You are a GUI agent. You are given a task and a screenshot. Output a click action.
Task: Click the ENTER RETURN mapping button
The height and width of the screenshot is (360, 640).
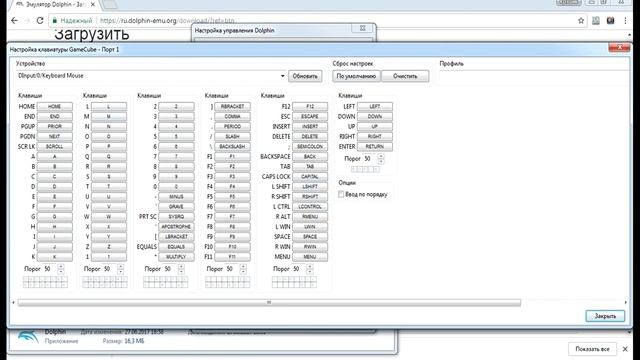pyautogui.click(x=375, y=147)
